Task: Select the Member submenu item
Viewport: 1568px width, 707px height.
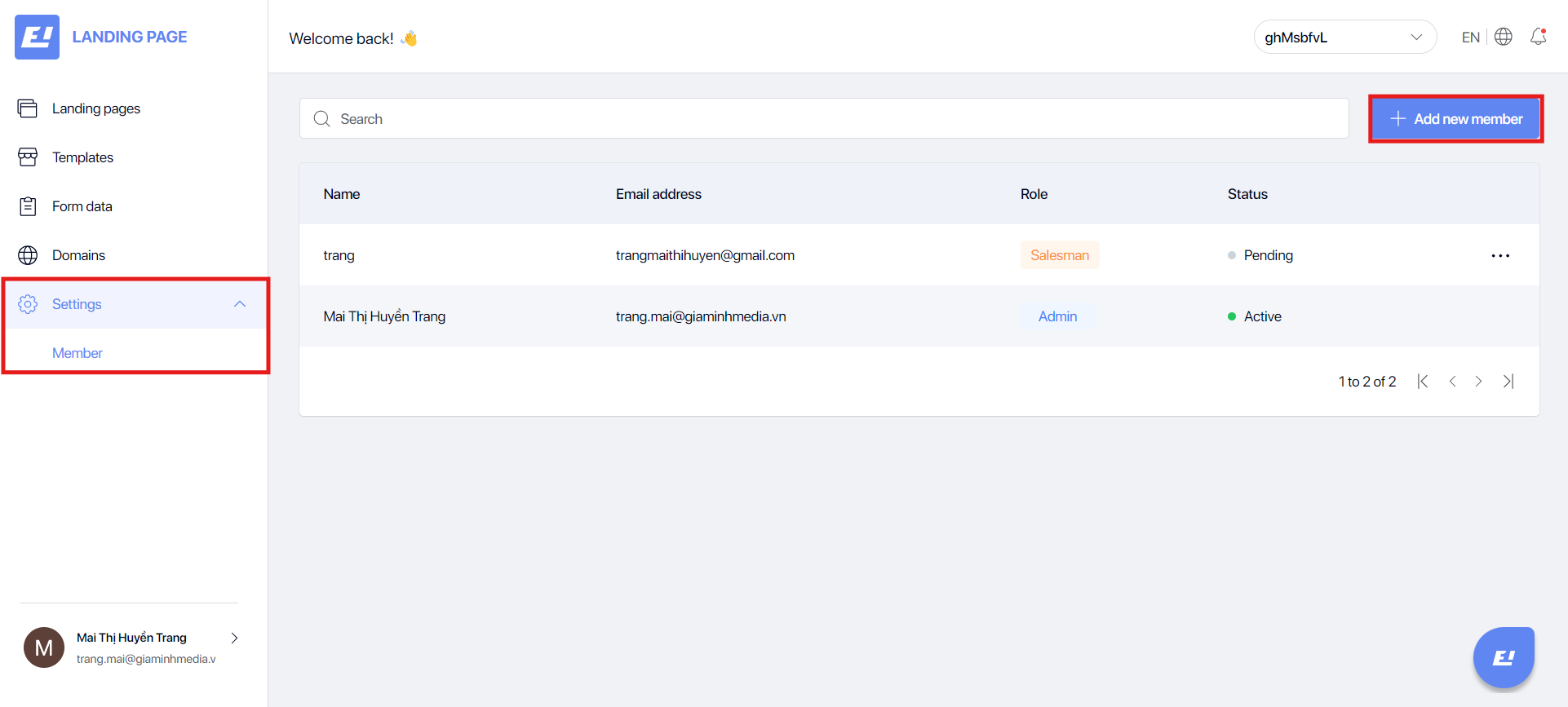Action: click(x=78, y=353)
